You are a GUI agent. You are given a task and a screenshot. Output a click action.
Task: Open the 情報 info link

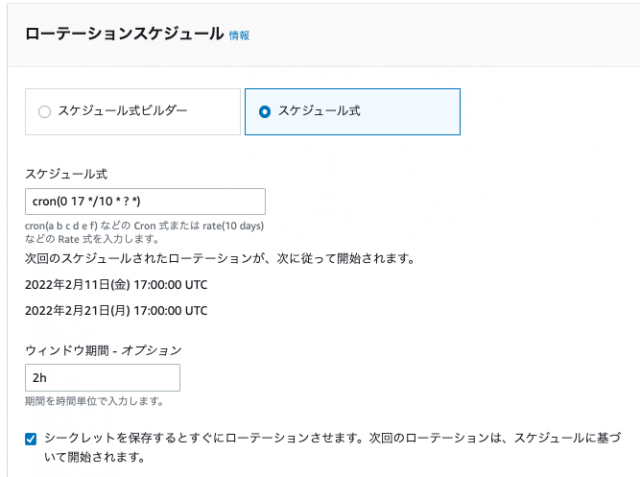tap(239, 35)
